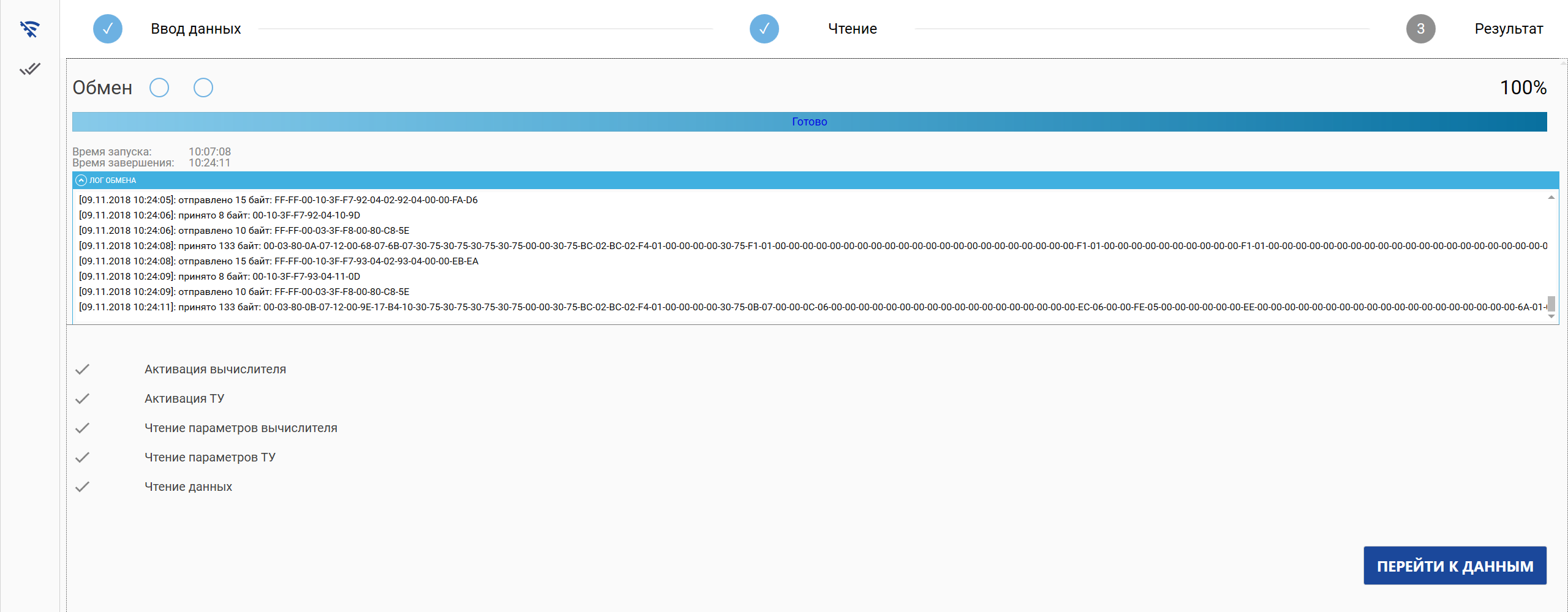Image resolution: width=1568 pixels, height=612 pixels.
Task: Select the Чтение параметров вычислителя text
Action: 241,428
